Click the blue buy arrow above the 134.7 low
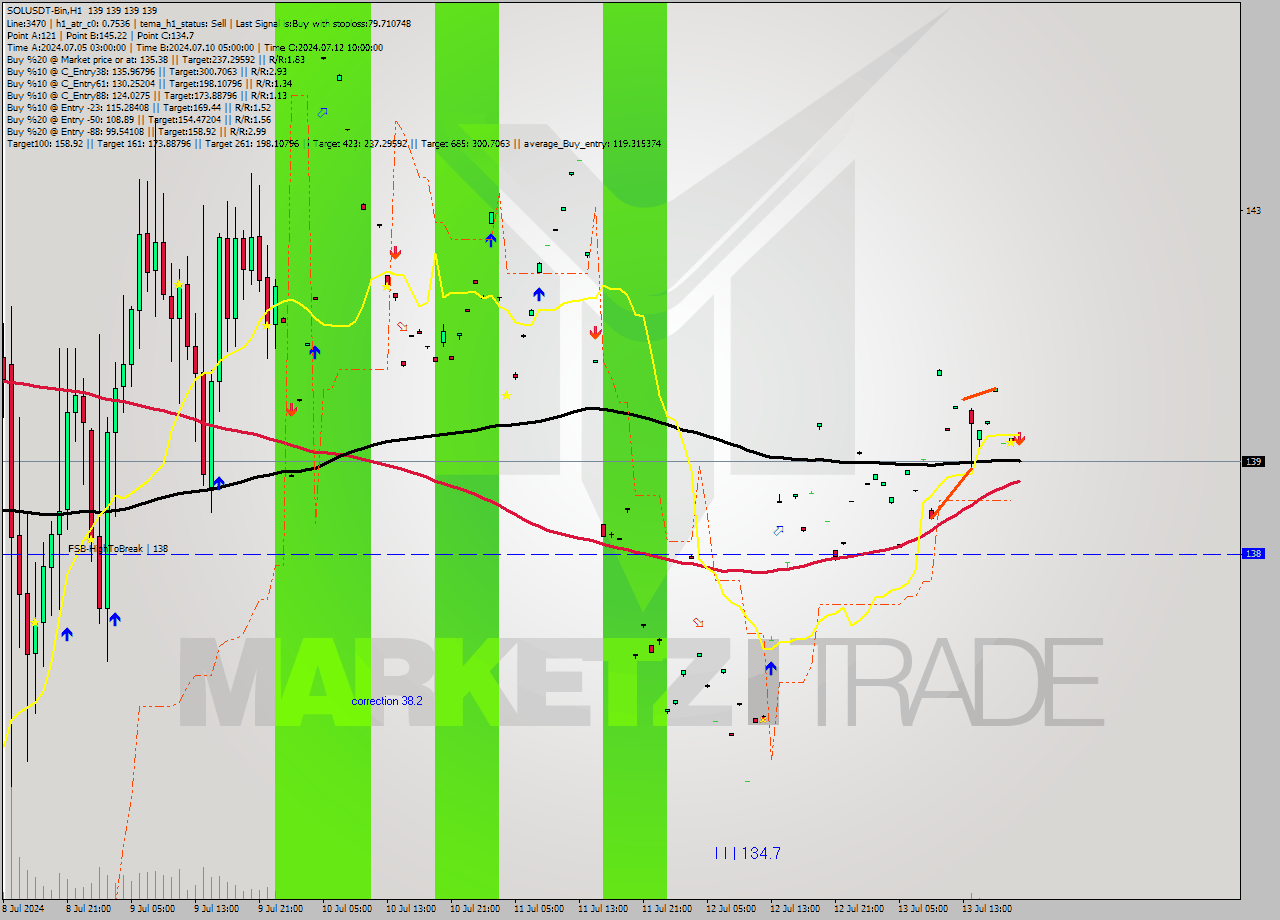Viewport: 1280px width, 920px height. pyautogui.click(x=771, y=668)
